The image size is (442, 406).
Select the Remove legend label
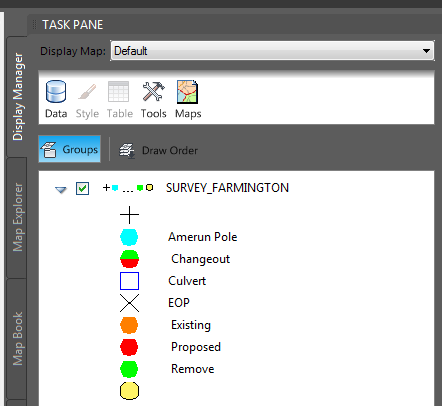coord(192,369)
